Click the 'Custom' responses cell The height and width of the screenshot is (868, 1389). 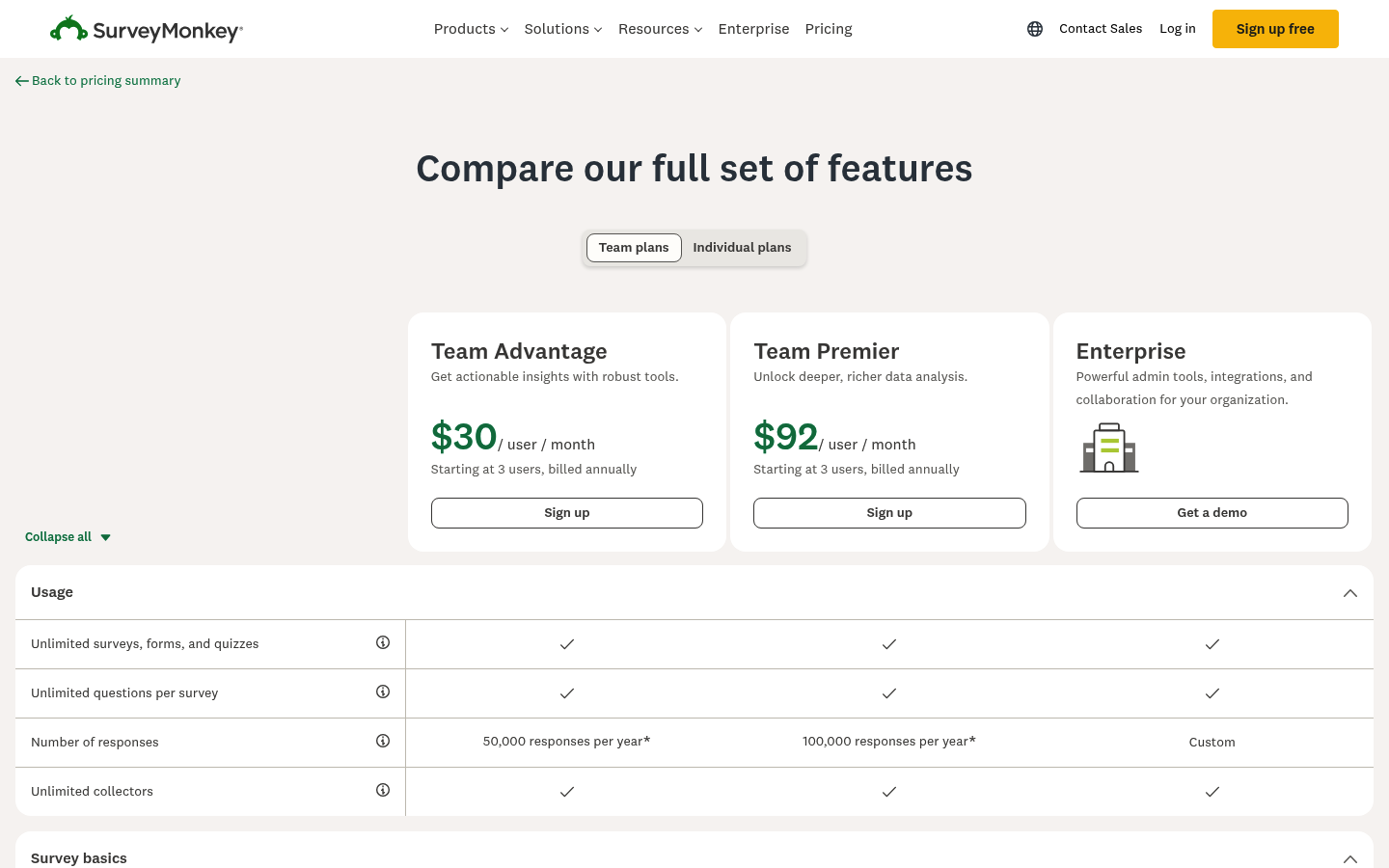coord(1212,743)
